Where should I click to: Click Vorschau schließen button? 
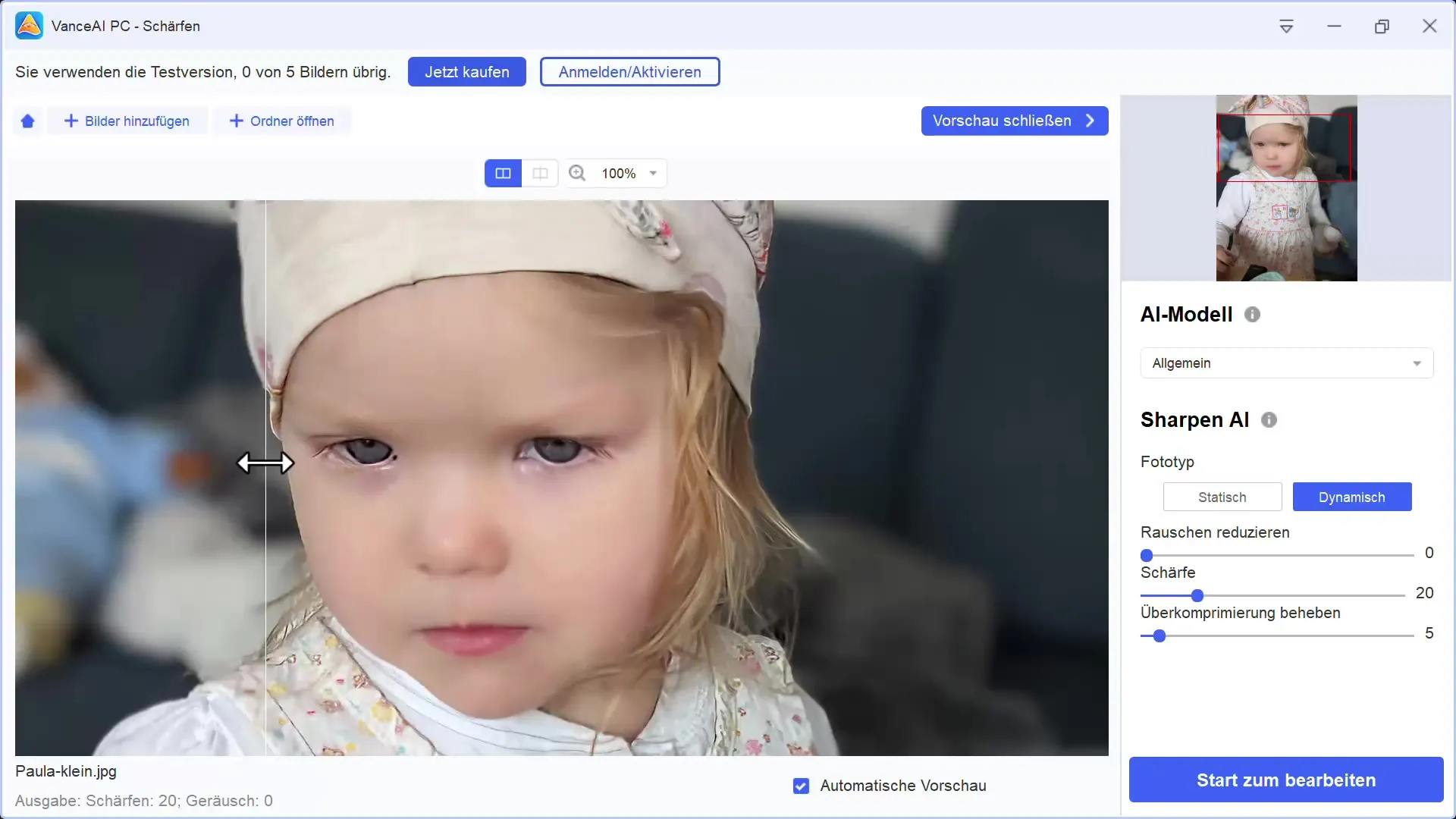(1015, 121)
